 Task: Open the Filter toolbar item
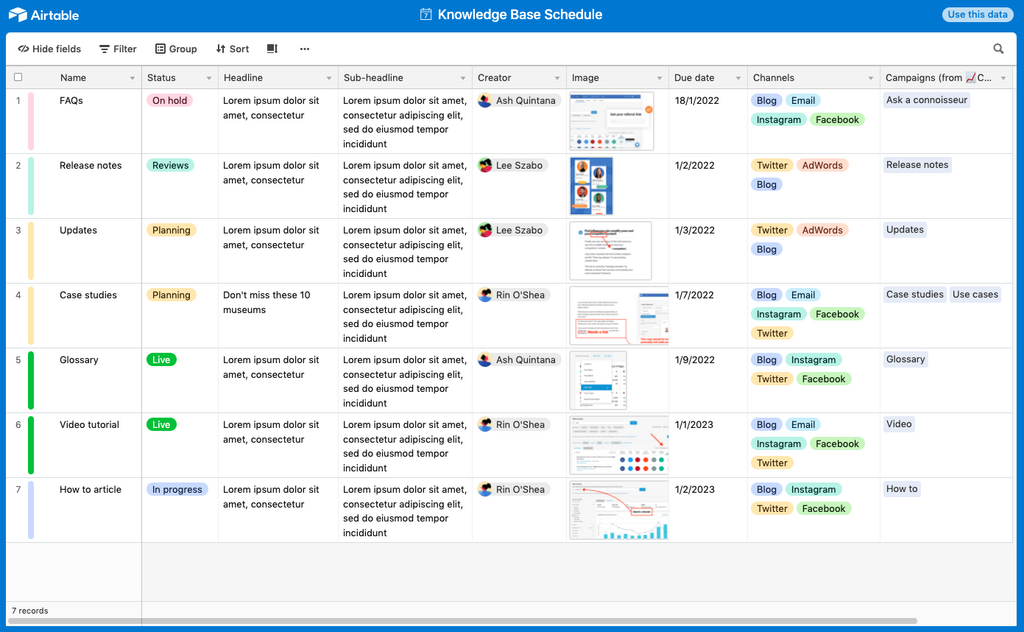(x=118, y=49)
